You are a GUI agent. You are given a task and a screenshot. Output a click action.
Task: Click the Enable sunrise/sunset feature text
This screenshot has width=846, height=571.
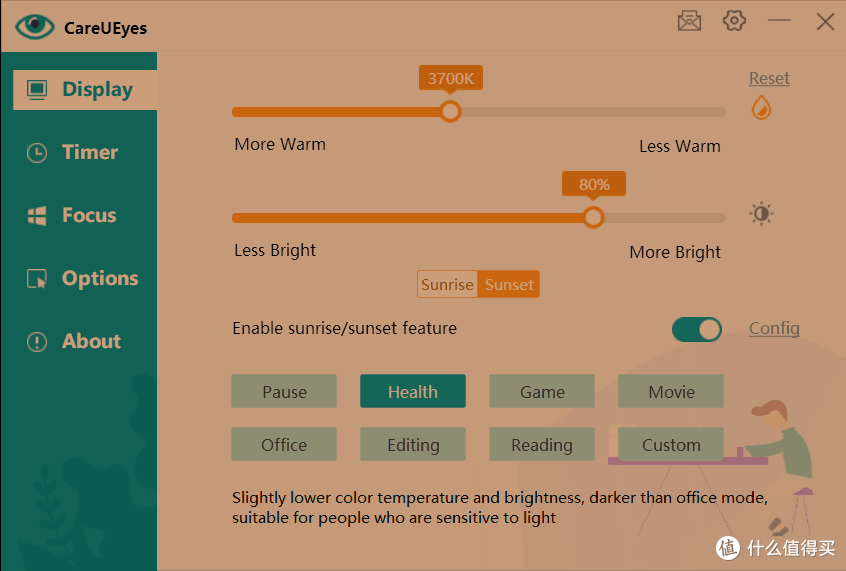tap(345, 328)
